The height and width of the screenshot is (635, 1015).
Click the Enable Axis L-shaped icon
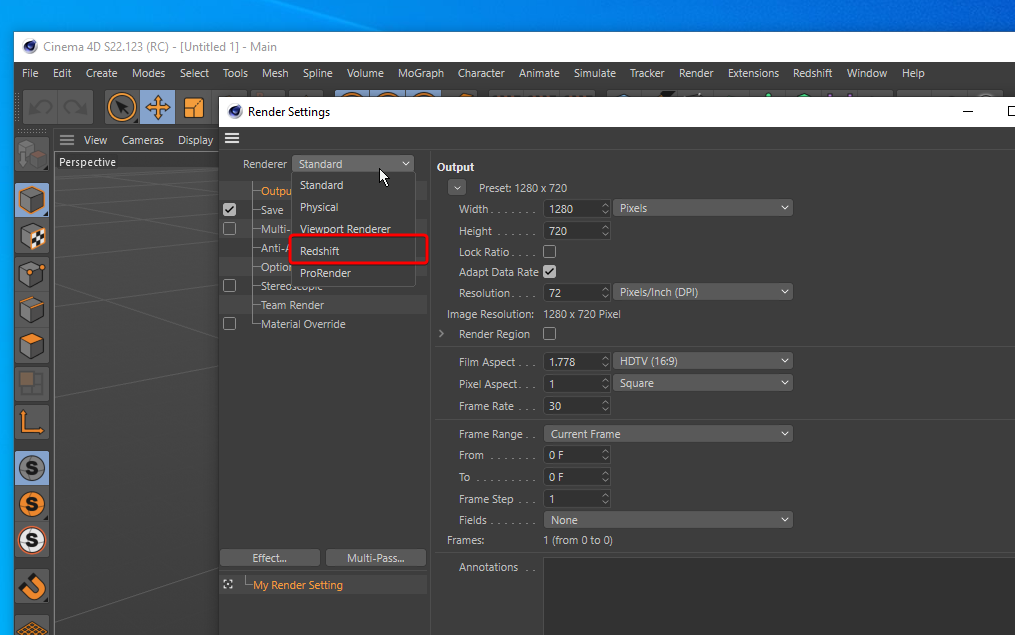tap(32, 423)
